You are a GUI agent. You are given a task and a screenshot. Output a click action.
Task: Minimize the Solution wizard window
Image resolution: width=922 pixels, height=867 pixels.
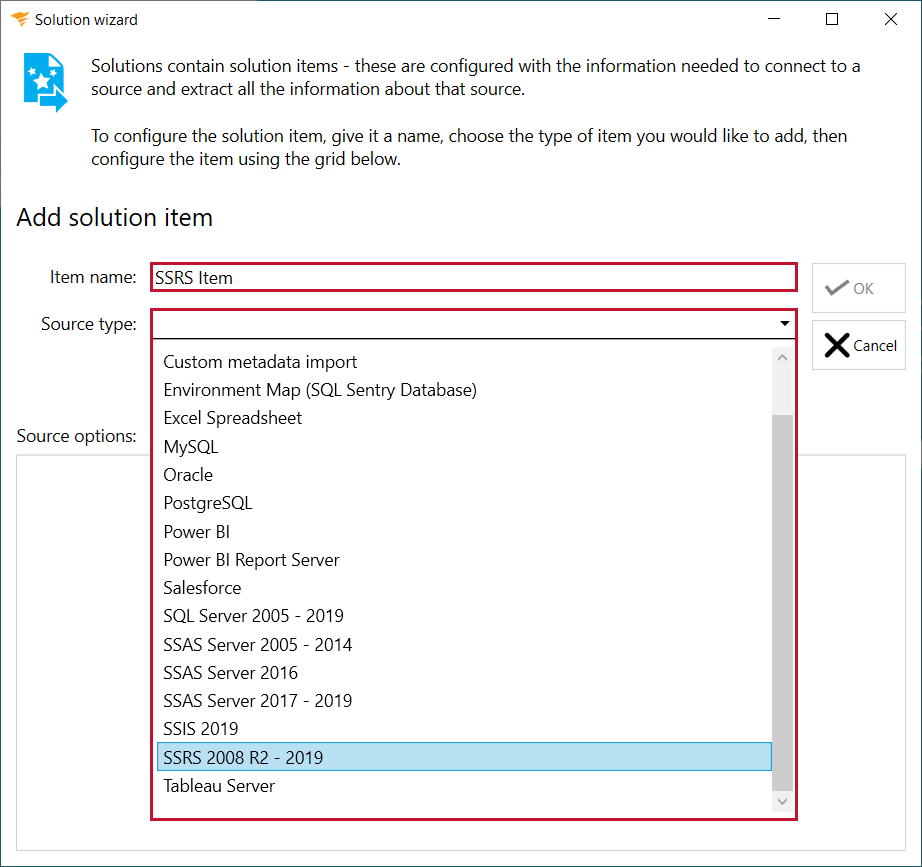pos(774,19)
